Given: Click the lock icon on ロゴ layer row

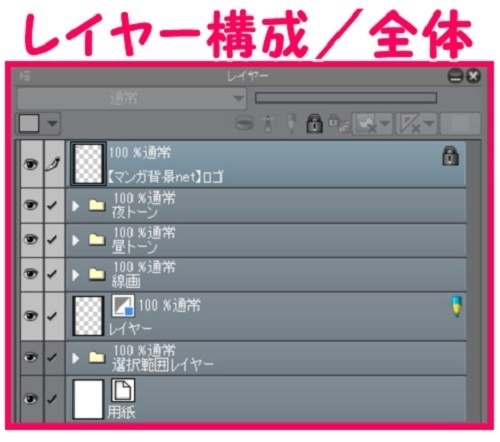Looking at the screenshot, I should (450, 156).
